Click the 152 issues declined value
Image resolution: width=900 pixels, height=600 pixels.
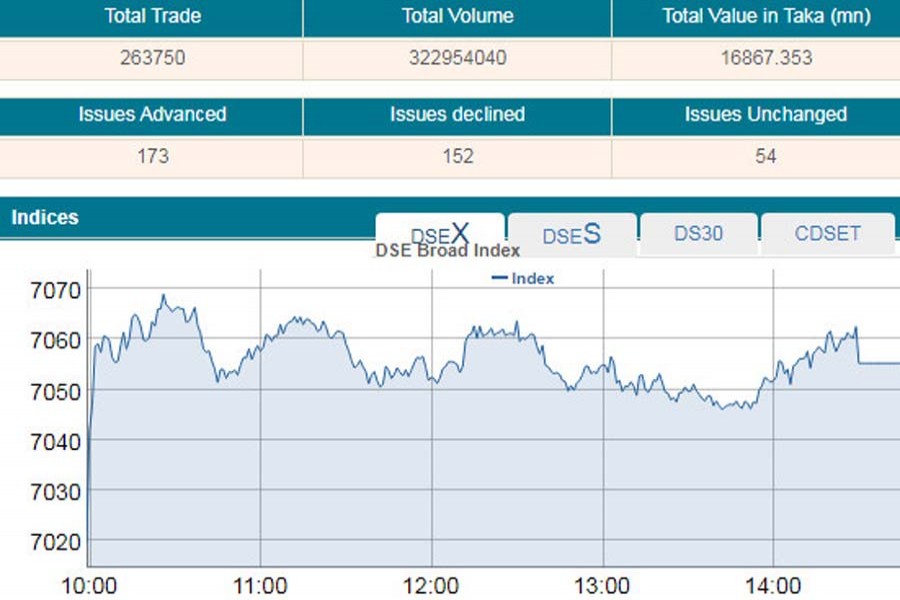point(457,156)
